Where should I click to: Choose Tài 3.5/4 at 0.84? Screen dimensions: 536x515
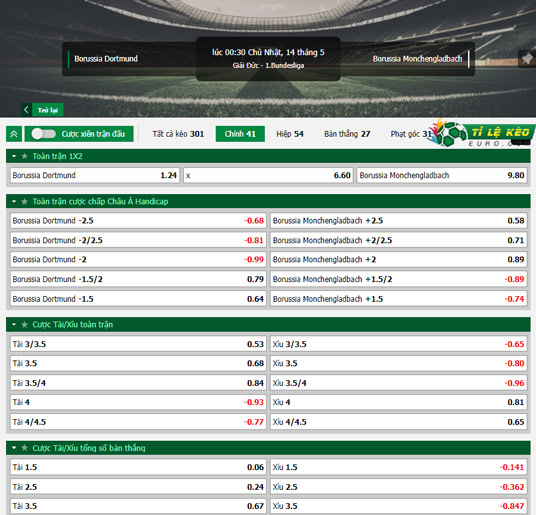point(138,383)
